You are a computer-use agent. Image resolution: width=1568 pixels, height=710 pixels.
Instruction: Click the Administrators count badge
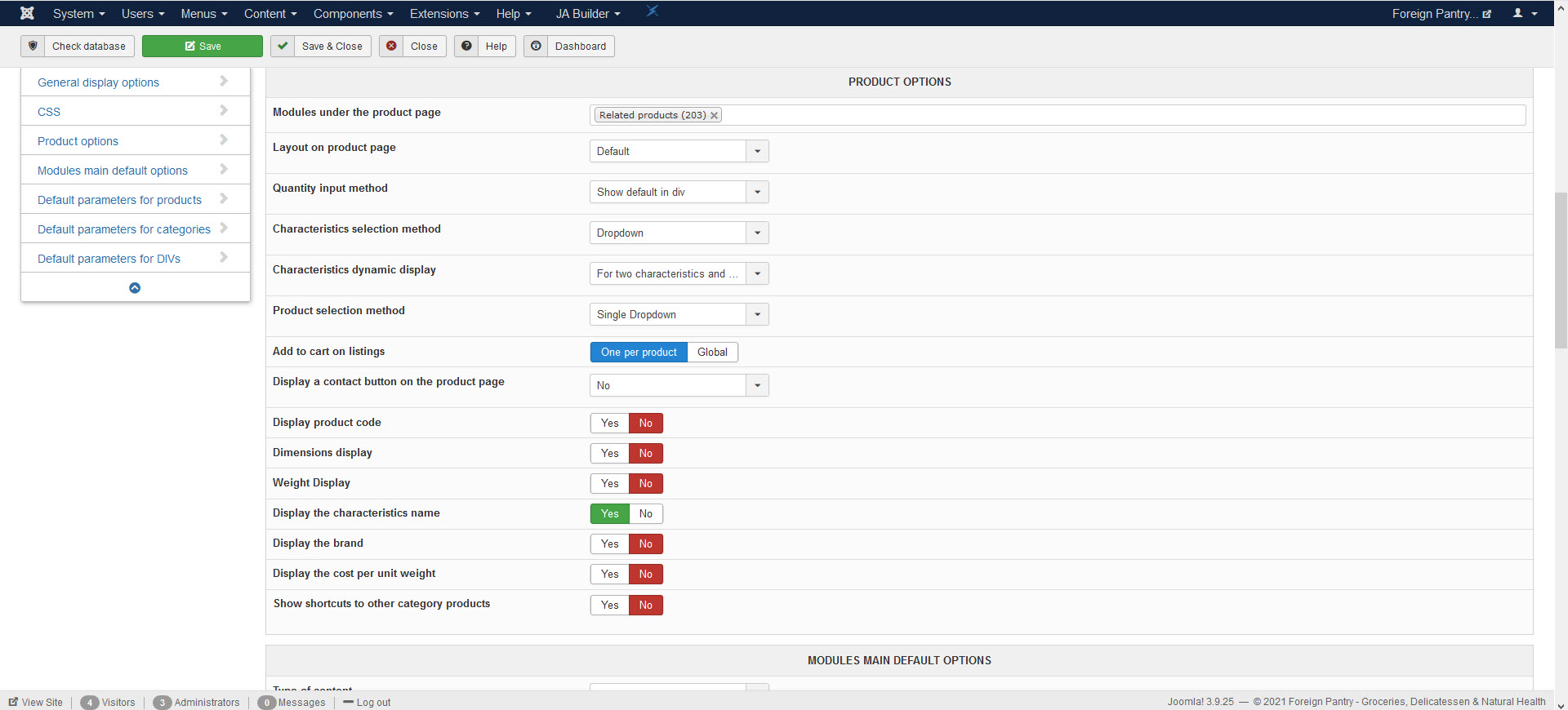point(163,703)
